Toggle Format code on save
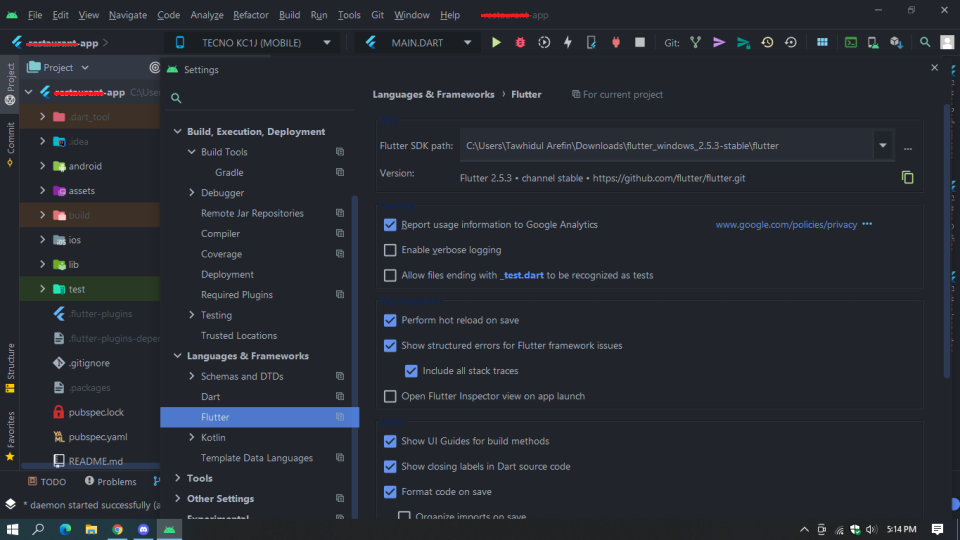The image size is (960, 540). click(x=390, y=492)
